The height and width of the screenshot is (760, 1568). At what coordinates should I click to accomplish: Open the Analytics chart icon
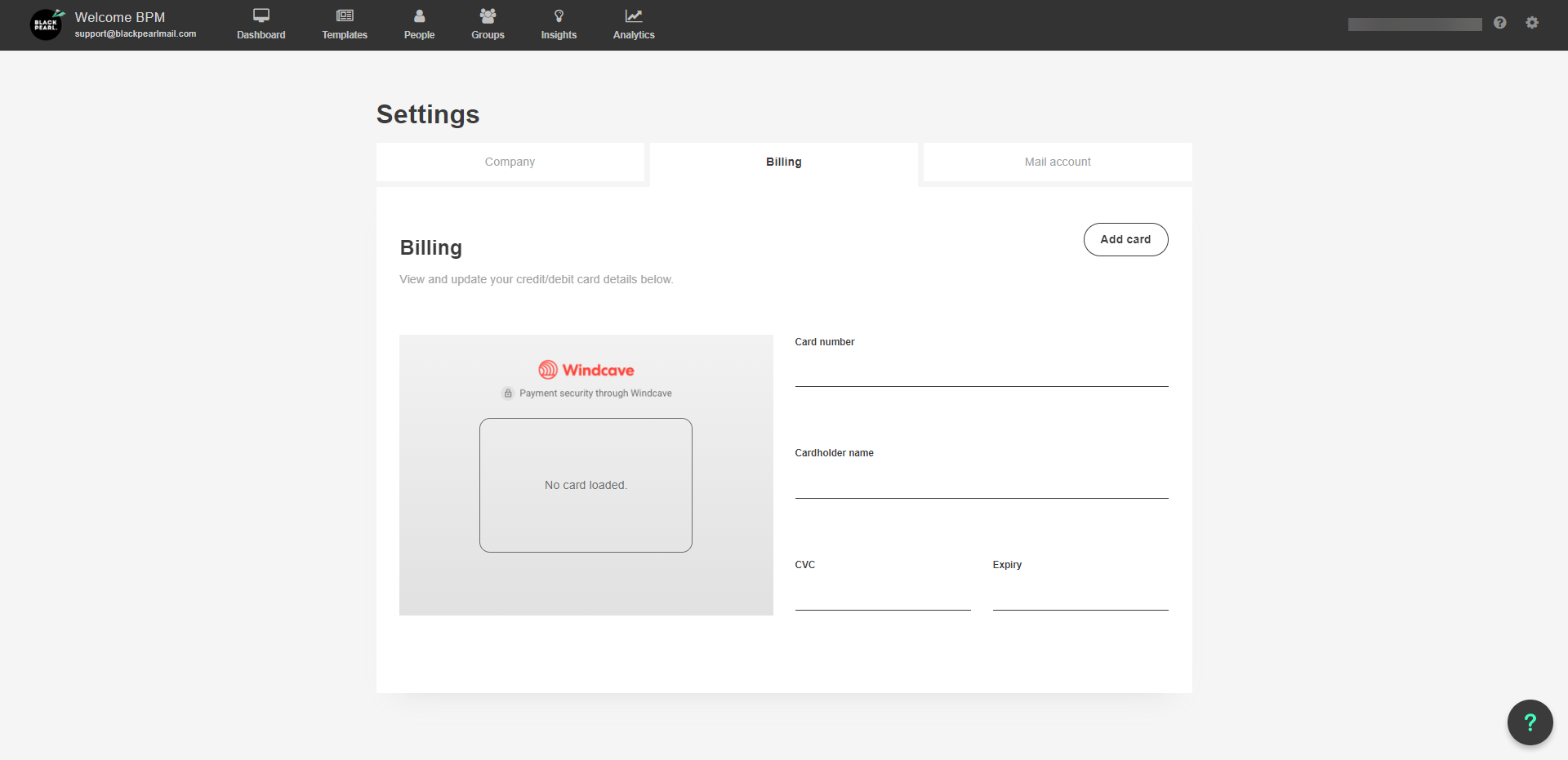point(634,16)
